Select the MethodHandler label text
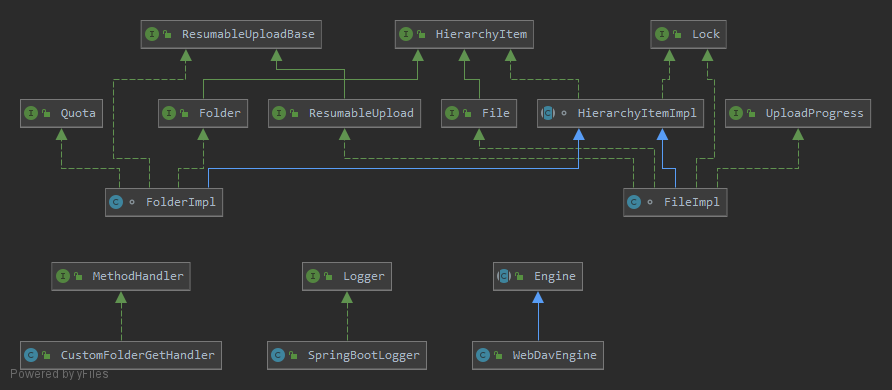Screen dimensions: 892x390 click(138, 276)
